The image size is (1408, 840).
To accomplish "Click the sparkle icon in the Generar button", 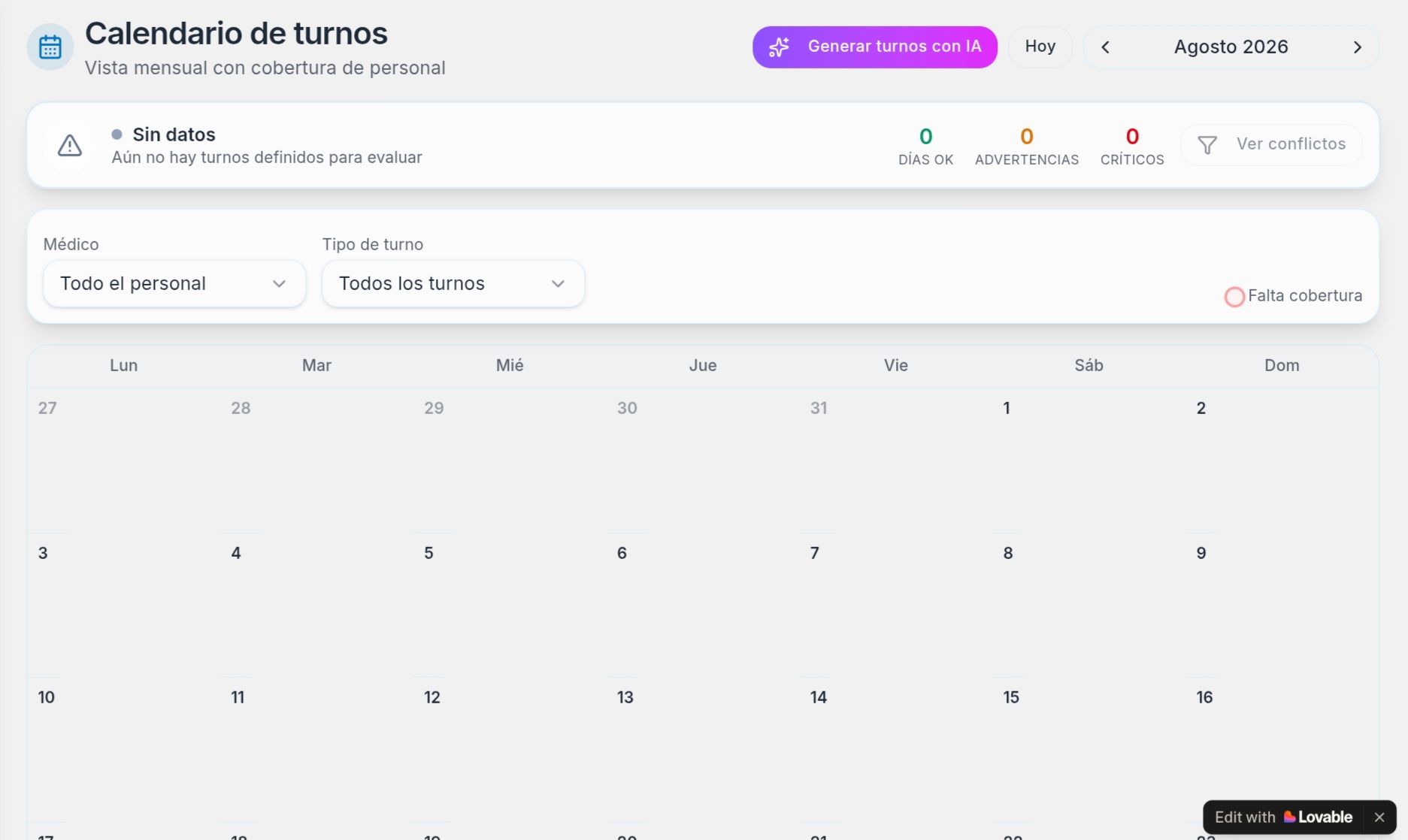I will point(779,47).
